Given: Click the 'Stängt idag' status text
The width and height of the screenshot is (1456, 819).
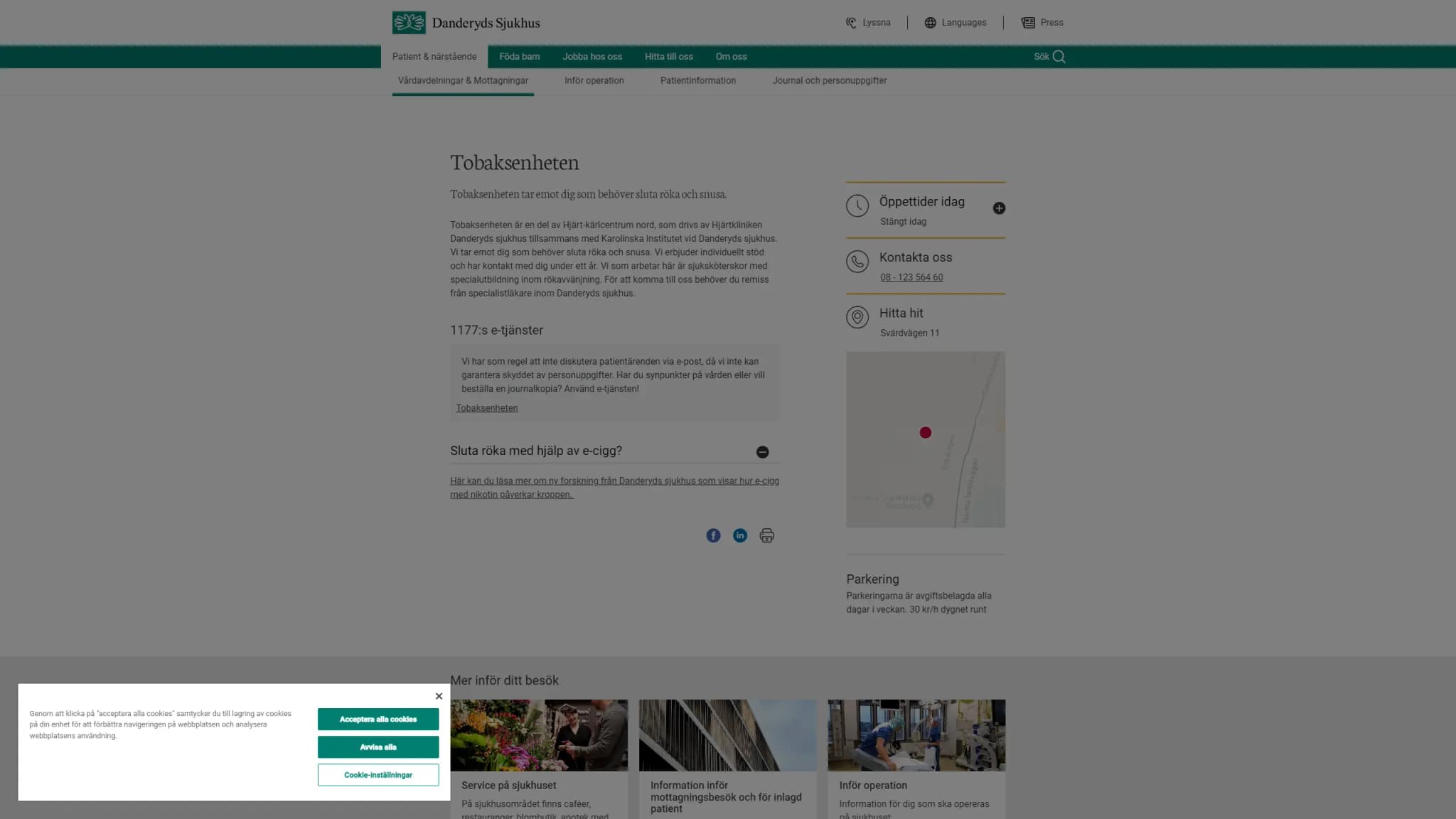Looking at the screenshot, I should (x=903, y=222).
